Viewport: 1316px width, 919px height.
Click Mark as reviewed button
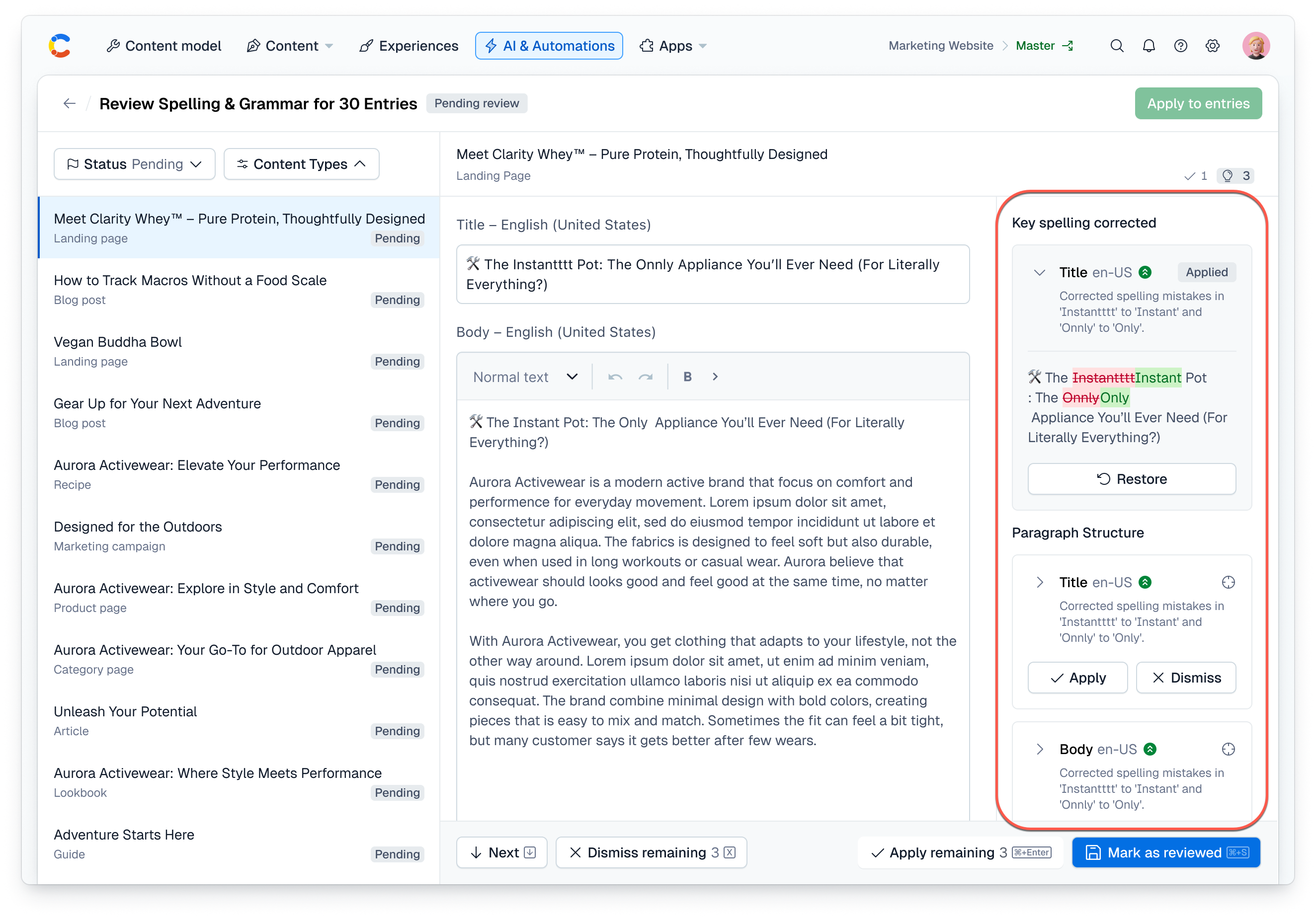pos(1165,852)
